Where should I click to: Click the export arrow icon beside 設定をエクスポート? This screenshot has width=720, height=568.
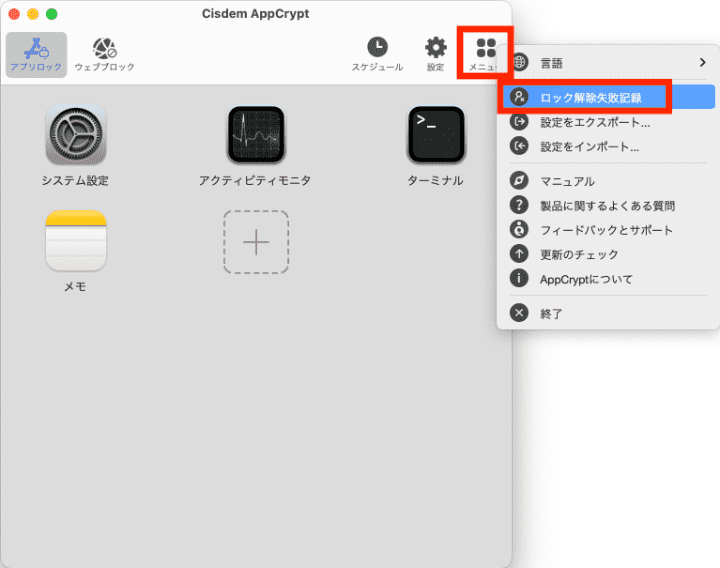click(x=519, y=122)
